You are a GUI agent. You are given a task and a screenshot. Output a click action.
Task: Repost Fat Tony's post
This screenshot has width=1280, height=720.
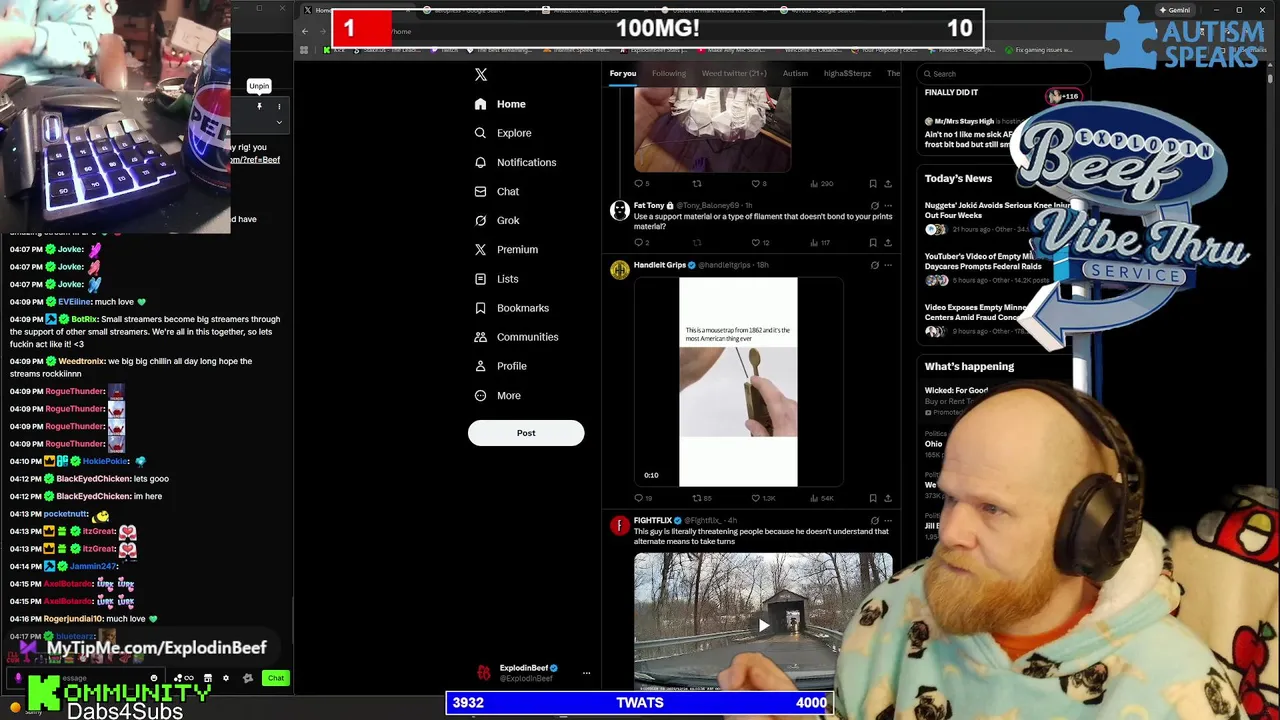click(697, 242)
